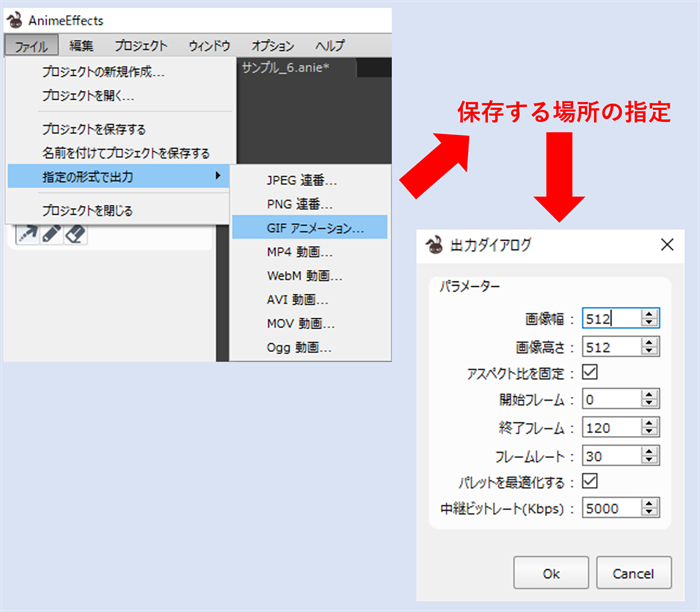The height and width of the screenshot is (612, 700).
Task: Increase フレームレート with up arrow
Action: pos(650,451)
